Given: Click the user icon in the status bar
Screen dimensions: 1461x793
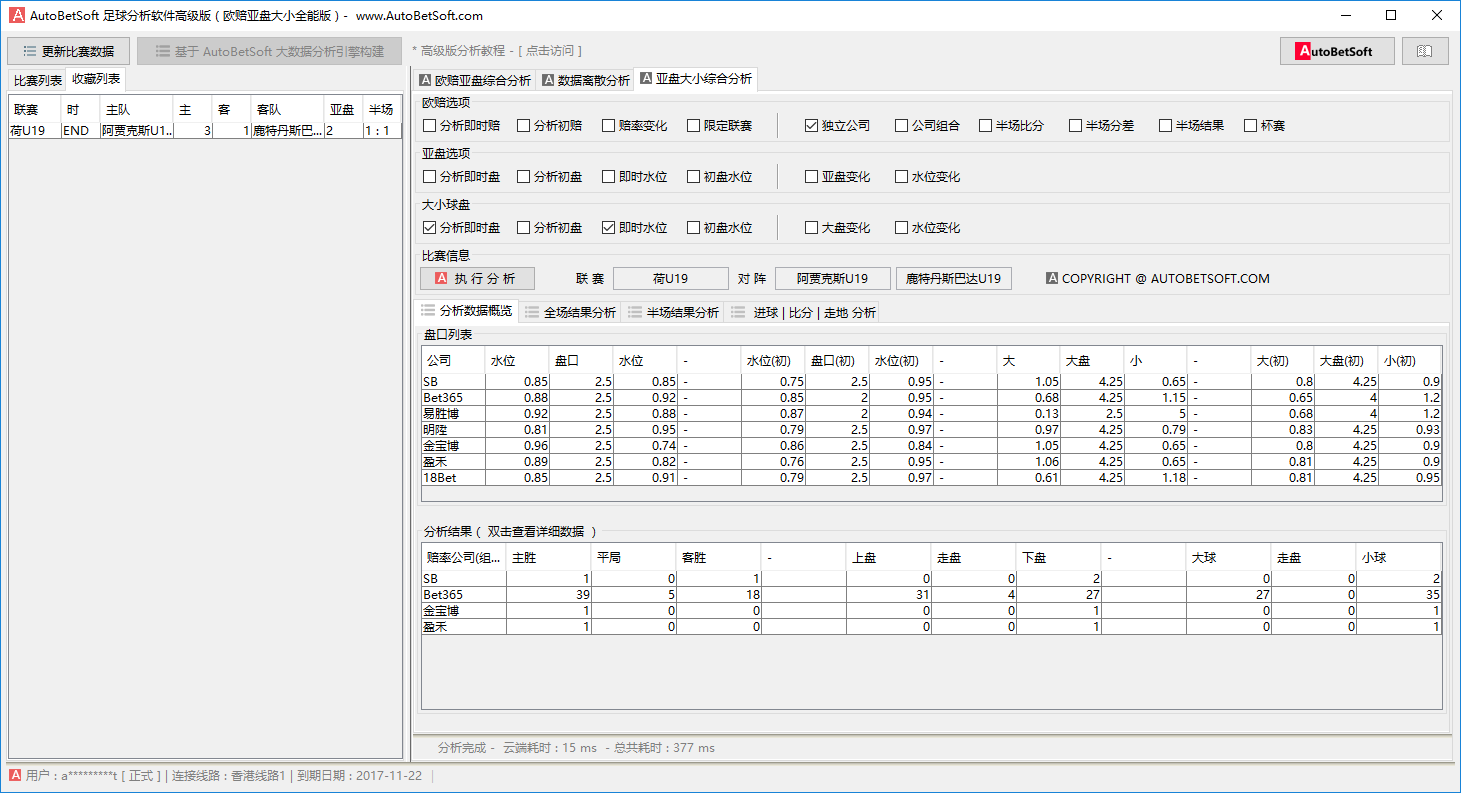Looking at the screenshot, I should point(15,775).
